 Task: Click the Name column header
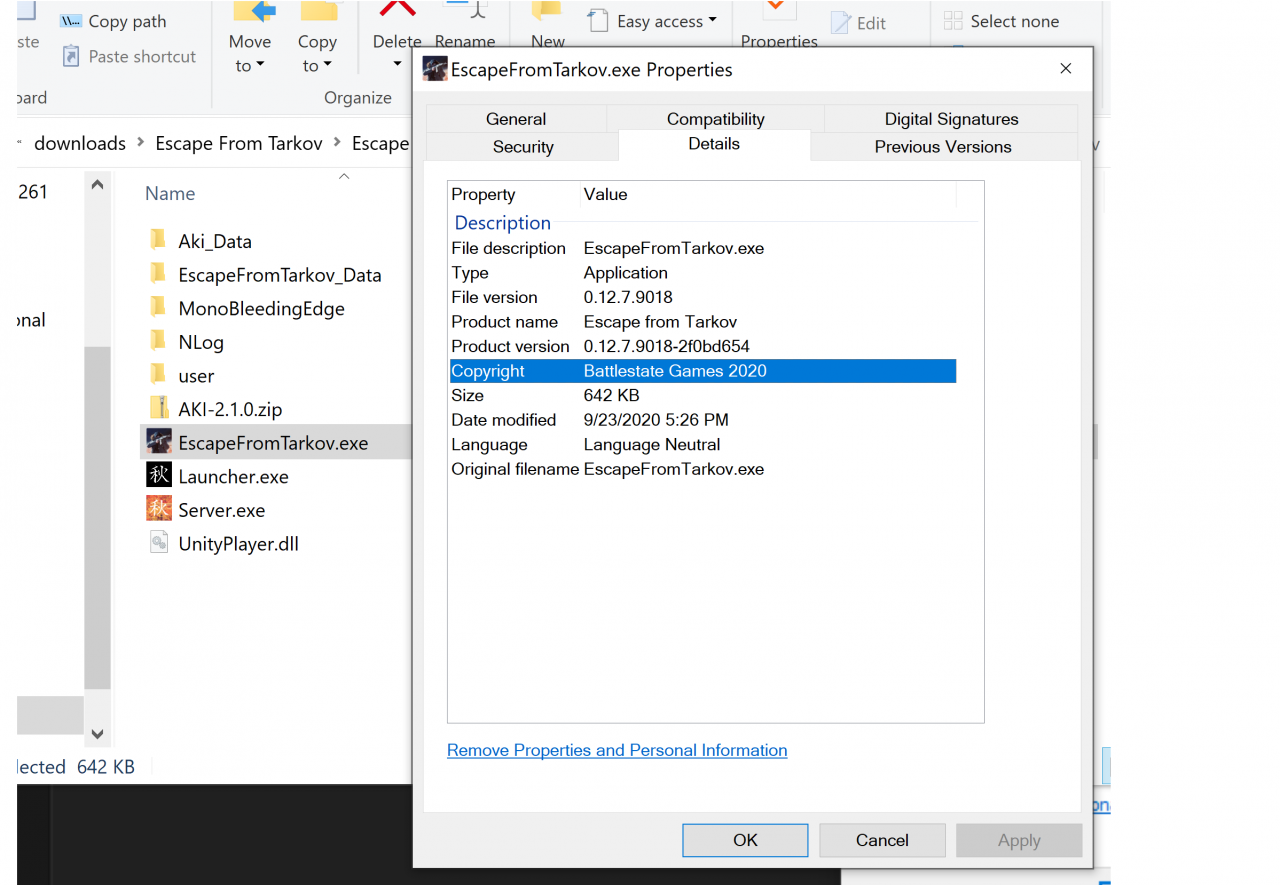coord(170,193)
